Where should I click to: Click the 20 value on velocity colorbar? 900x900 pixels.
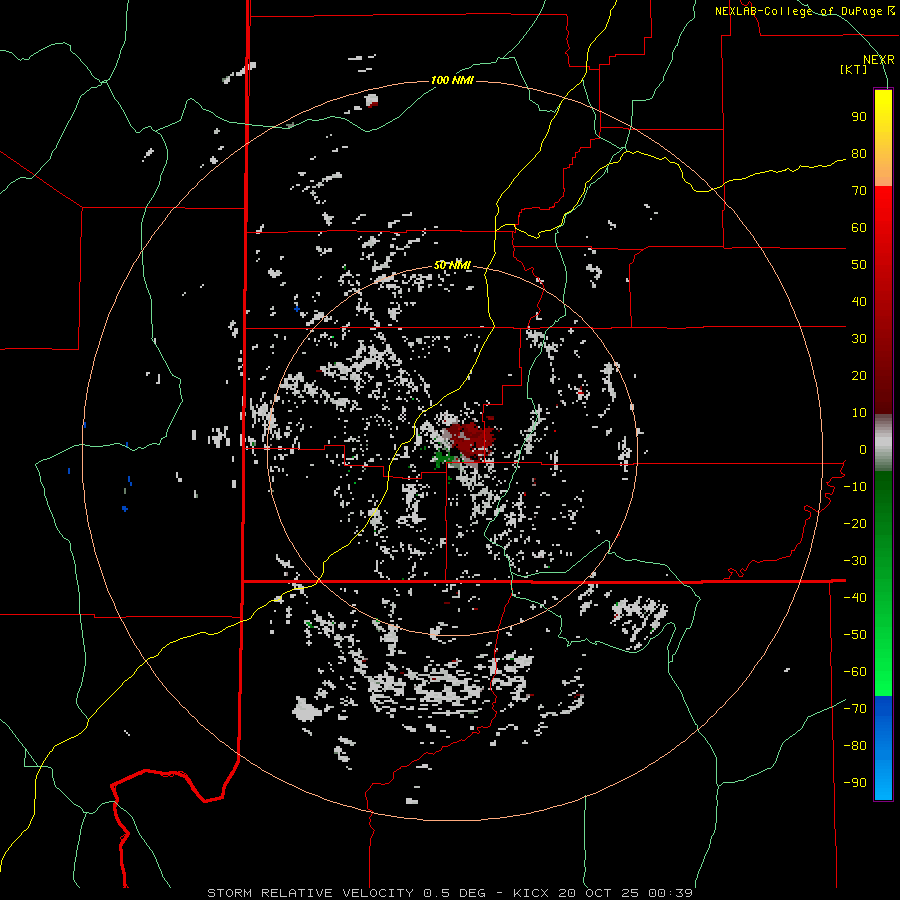click(x=859, y=376)
